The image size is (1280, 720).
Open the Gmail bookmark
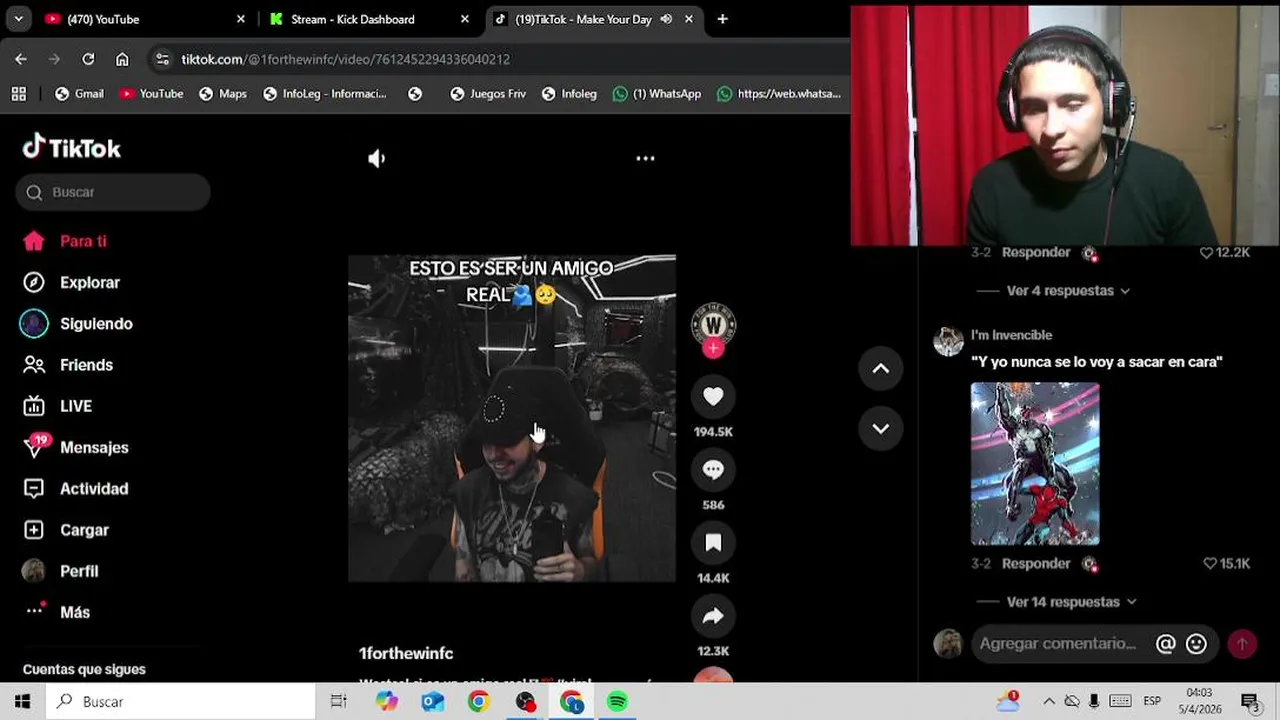(x=79, y=94)
